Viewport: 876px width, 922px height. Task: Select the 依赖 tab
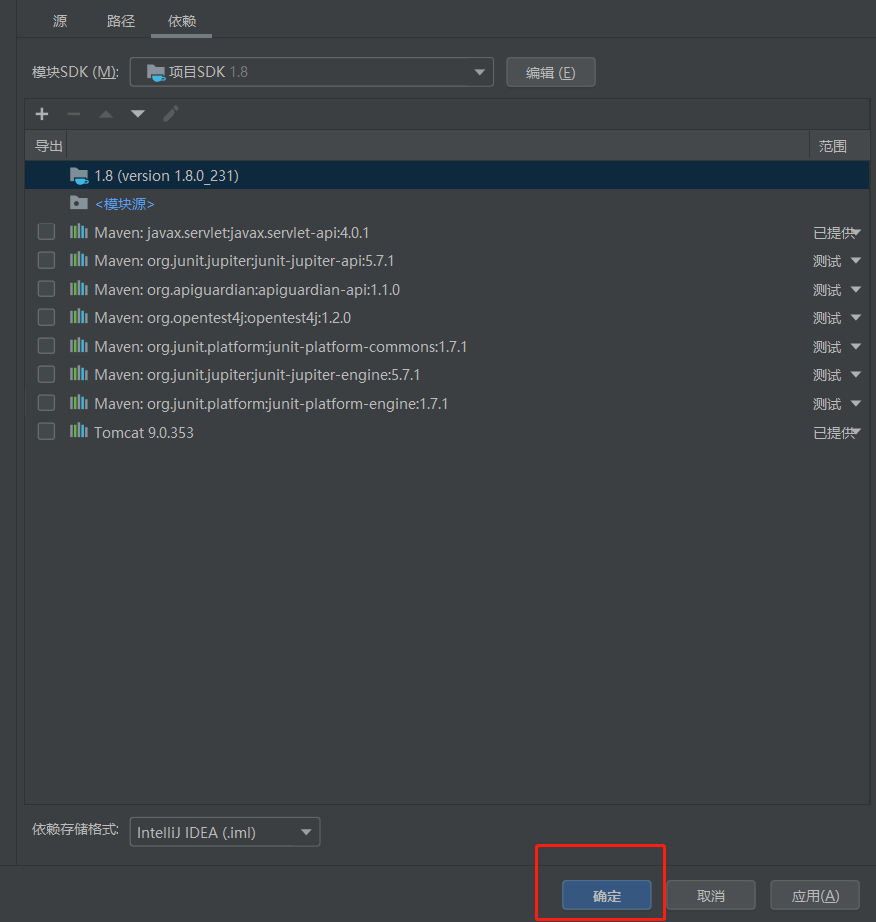182,21
